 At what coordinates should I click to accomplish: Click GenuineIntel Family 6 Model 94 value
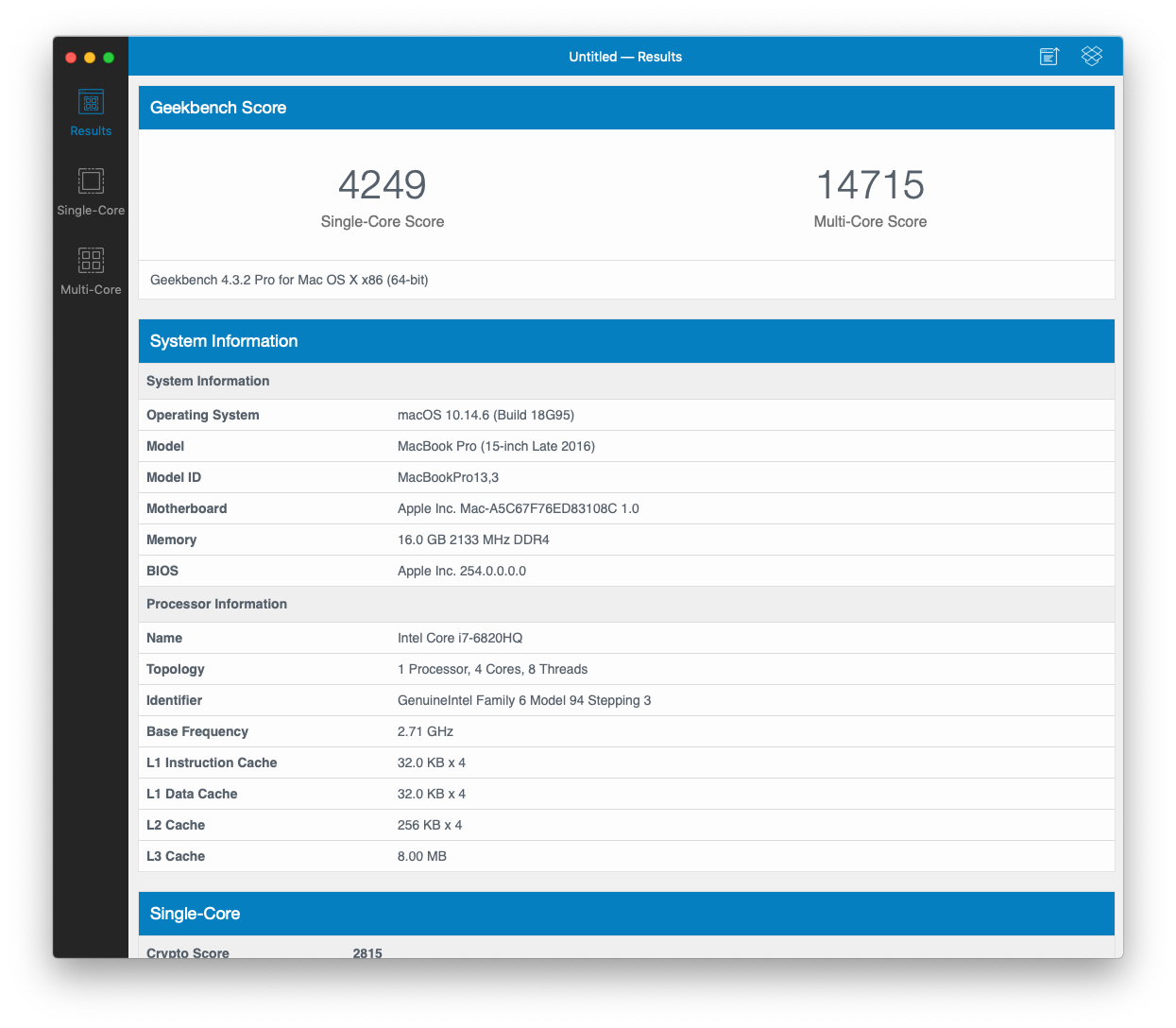pos(524,700)
